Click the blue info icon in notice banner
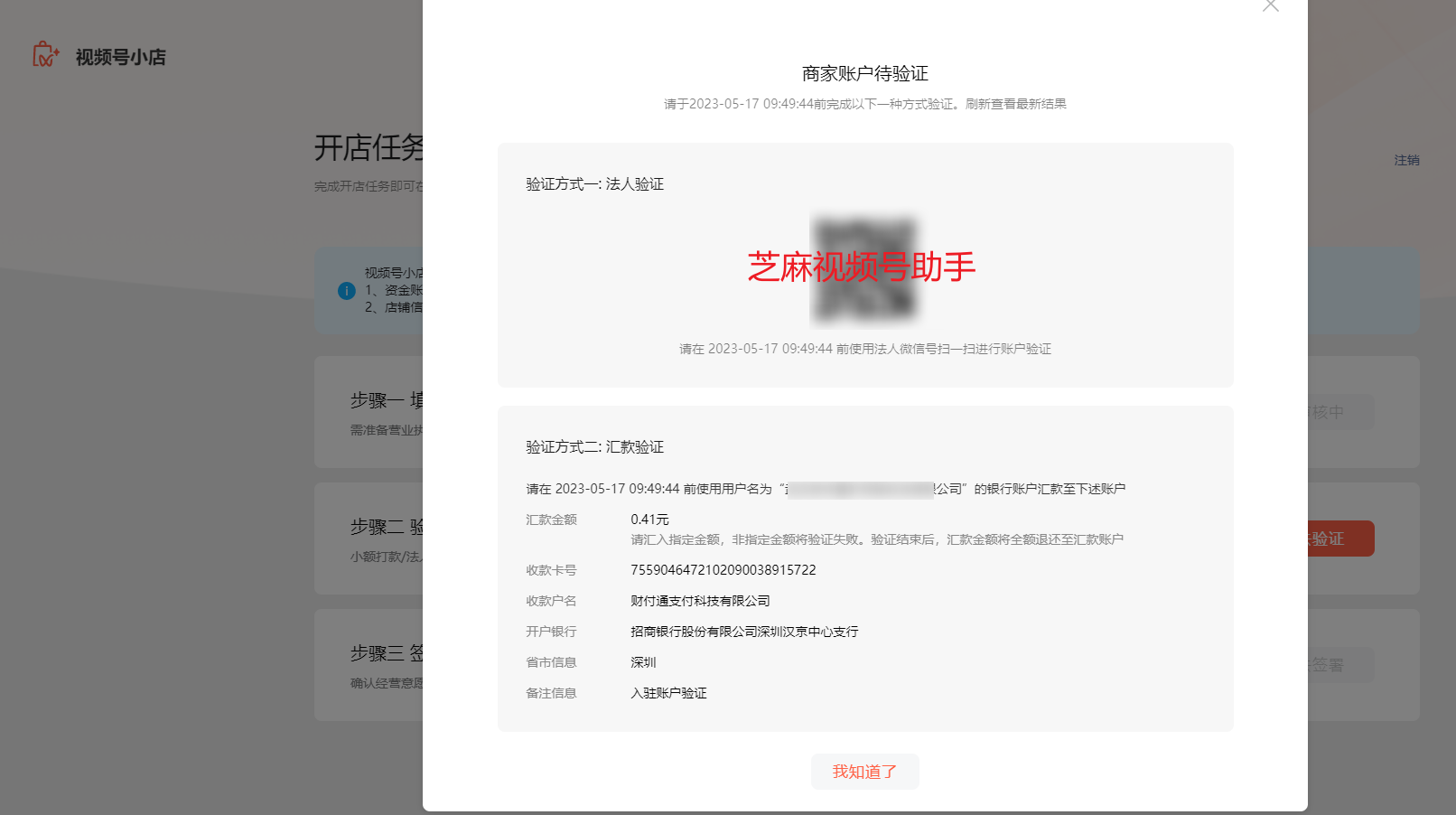The width and height of the screenshot is (1456, 815). 347,291
